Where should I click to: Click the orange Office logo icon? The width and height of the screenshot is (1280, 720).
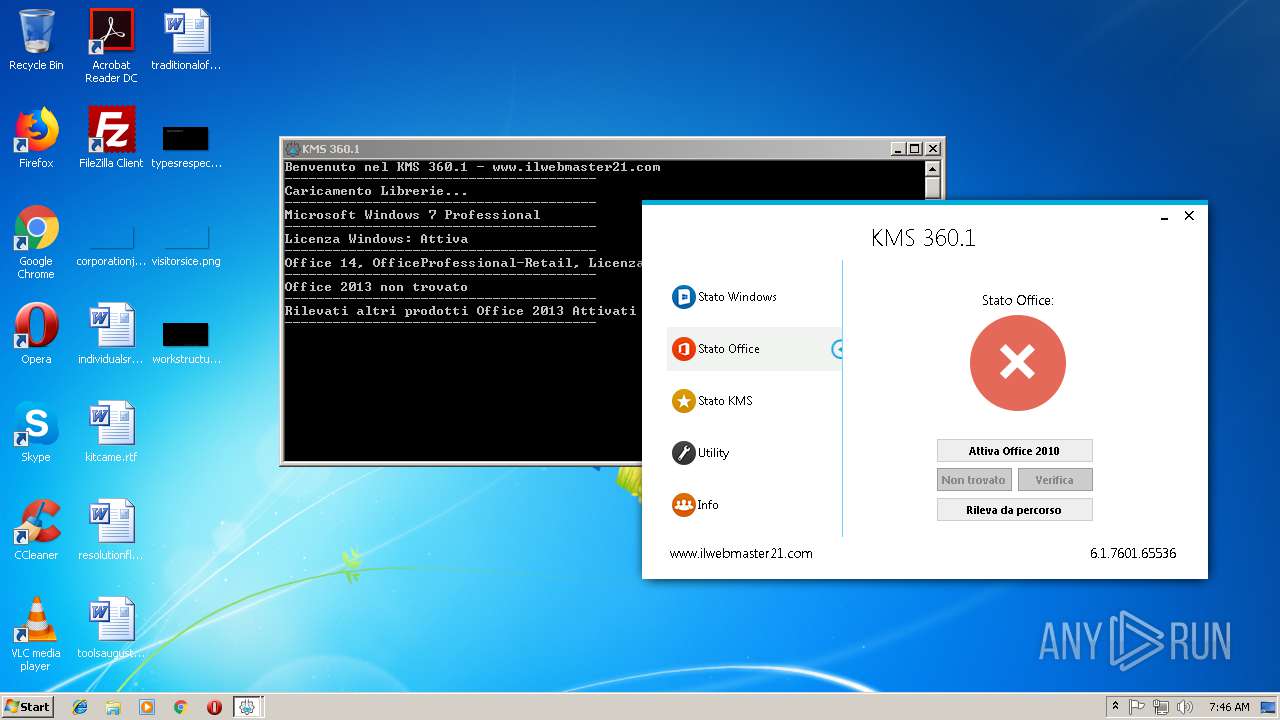click(x=683, y=349)
